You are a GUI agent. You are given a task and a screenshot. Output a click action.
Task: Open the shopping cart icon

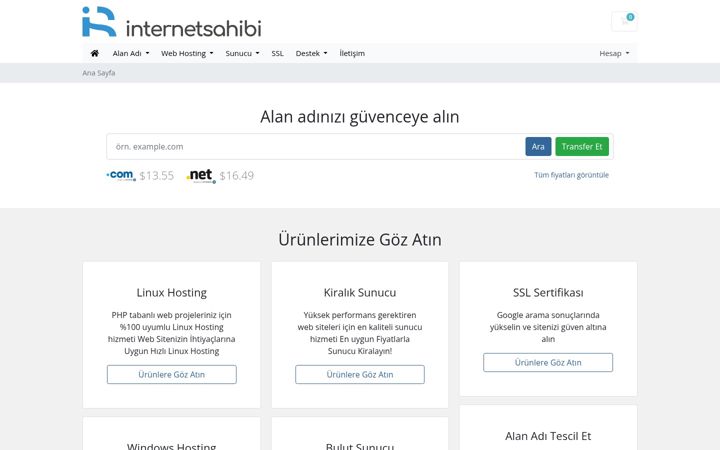click(624, 21)
